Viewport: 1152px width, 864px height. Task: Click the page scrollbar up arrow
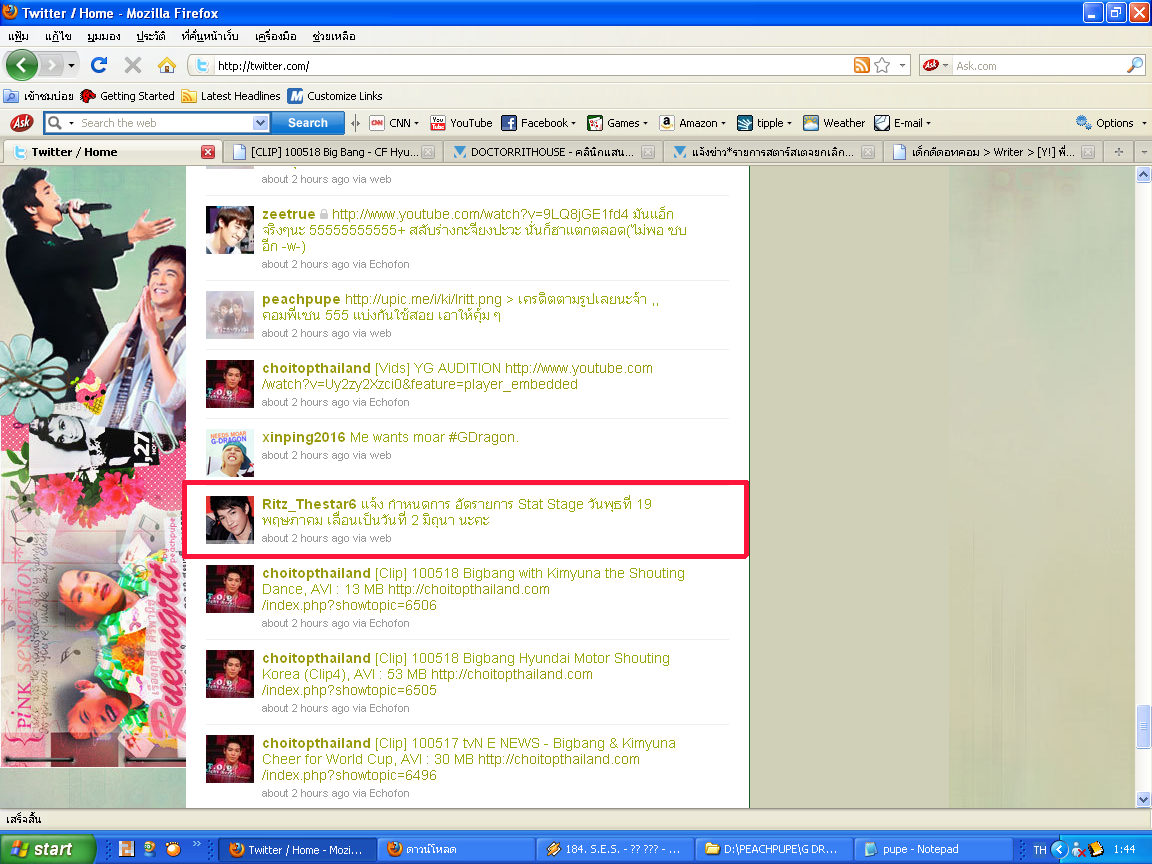coord(1143,174)
